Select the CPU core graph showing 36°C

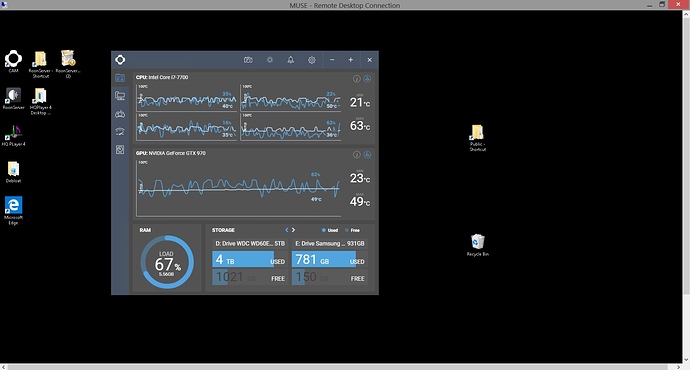290,127
